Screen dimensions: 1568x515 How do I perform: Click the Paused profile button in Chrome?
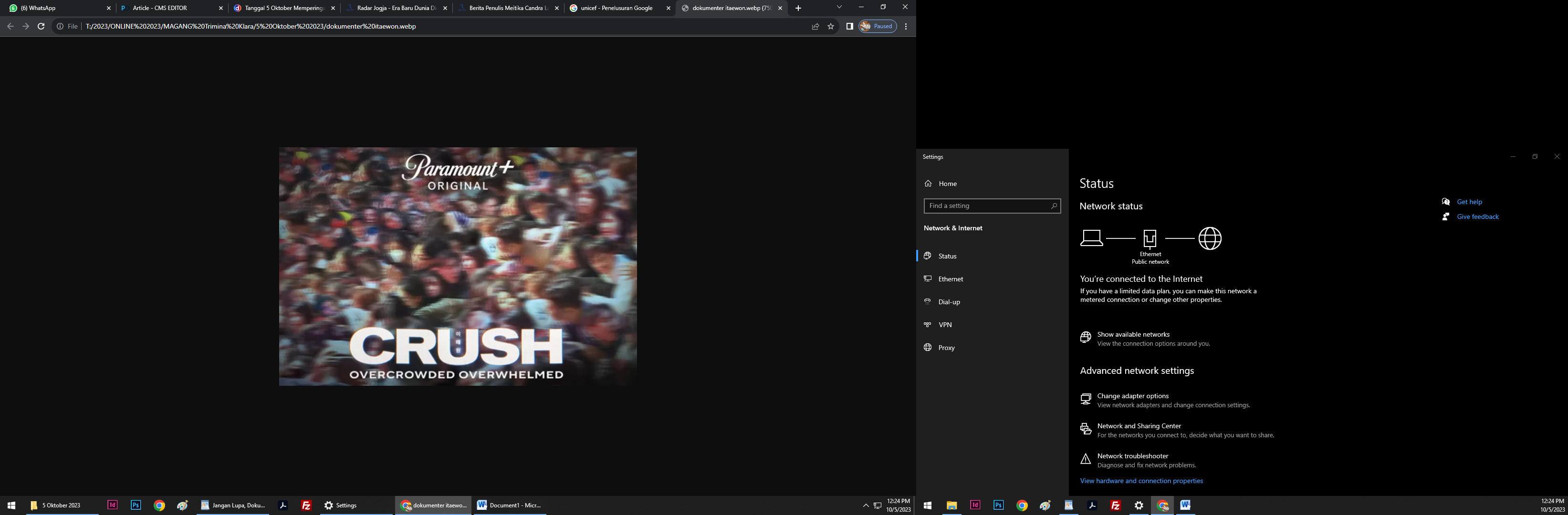(878, 26)
